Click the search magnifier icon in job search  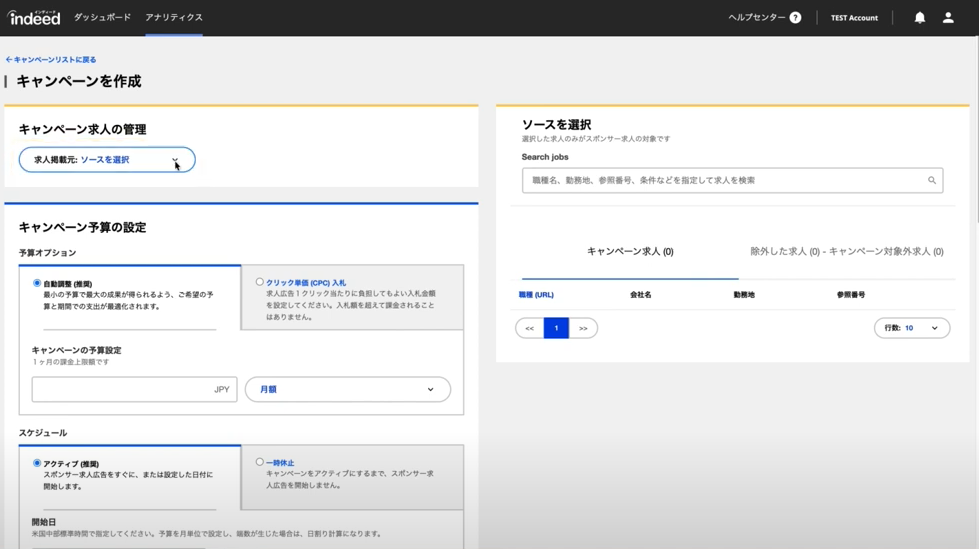(931, 181)
